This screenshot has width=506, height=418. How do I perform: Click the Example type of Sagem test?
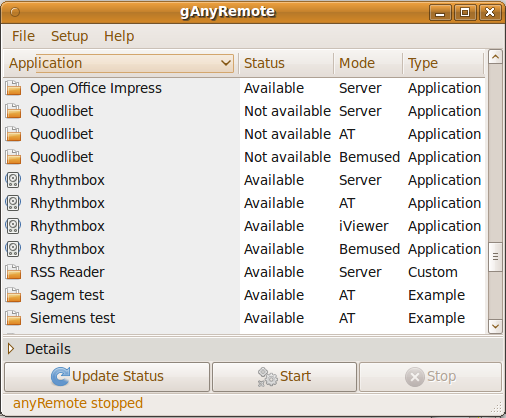click(x=436, y=295)
